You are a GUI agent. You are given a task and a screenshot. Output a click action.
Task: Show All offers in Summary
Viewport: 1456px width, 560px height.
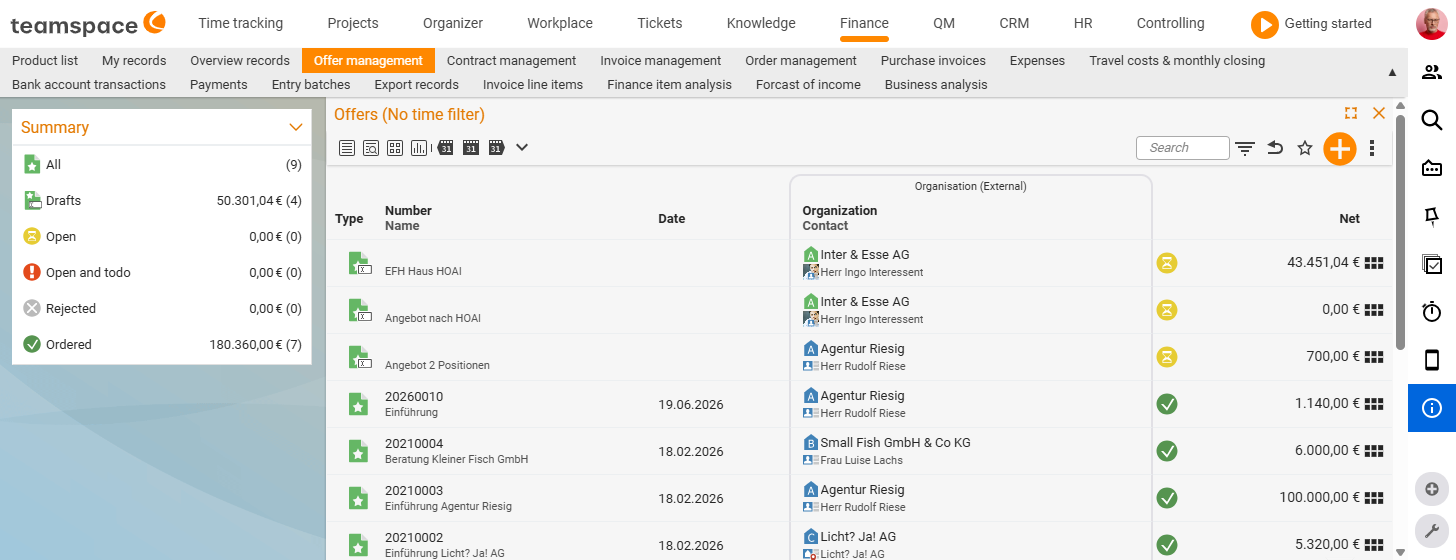[162, 165]
